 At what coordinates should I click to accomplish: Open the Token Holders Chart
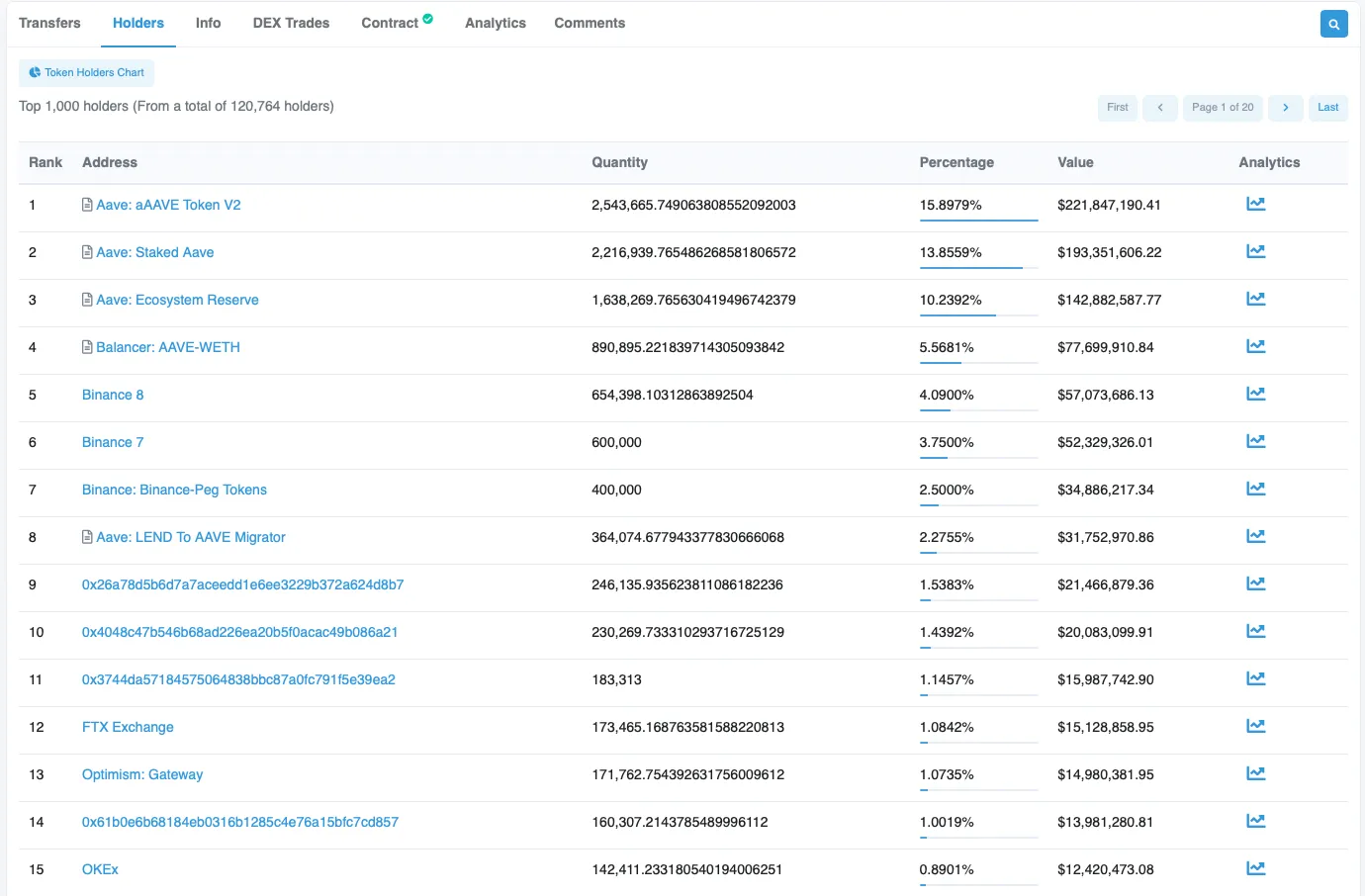87,72
